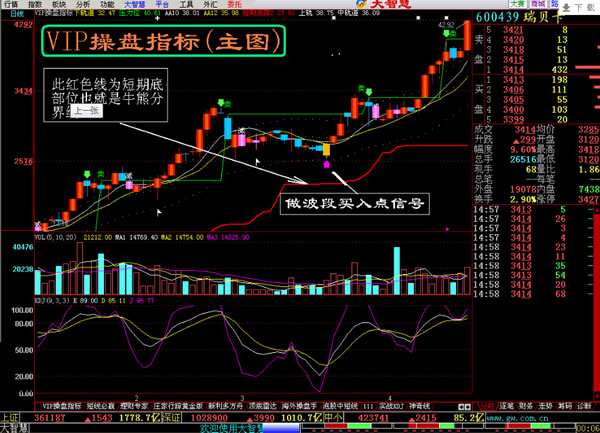
Task: Select the 逐笔 tab in the right panel
Action: point(506,406)
